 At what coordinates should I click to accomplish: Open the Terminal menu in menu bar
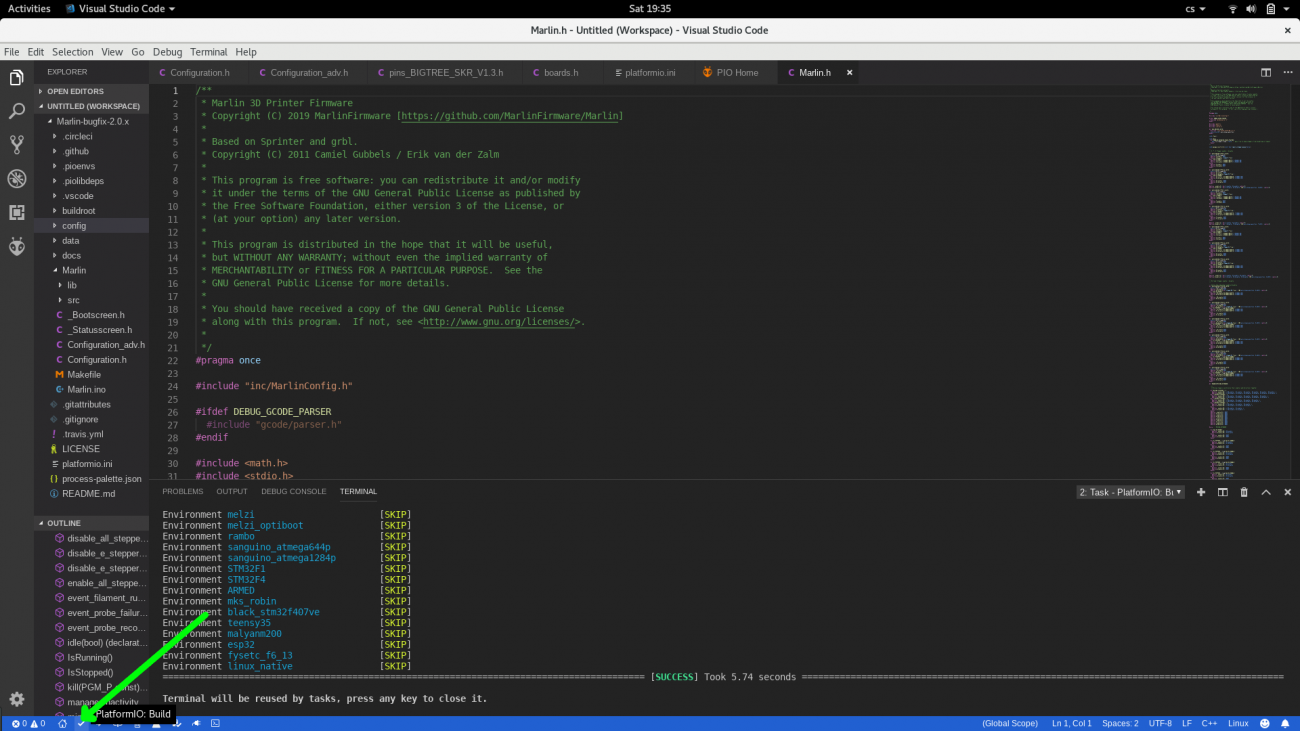[x=208, y=52]
